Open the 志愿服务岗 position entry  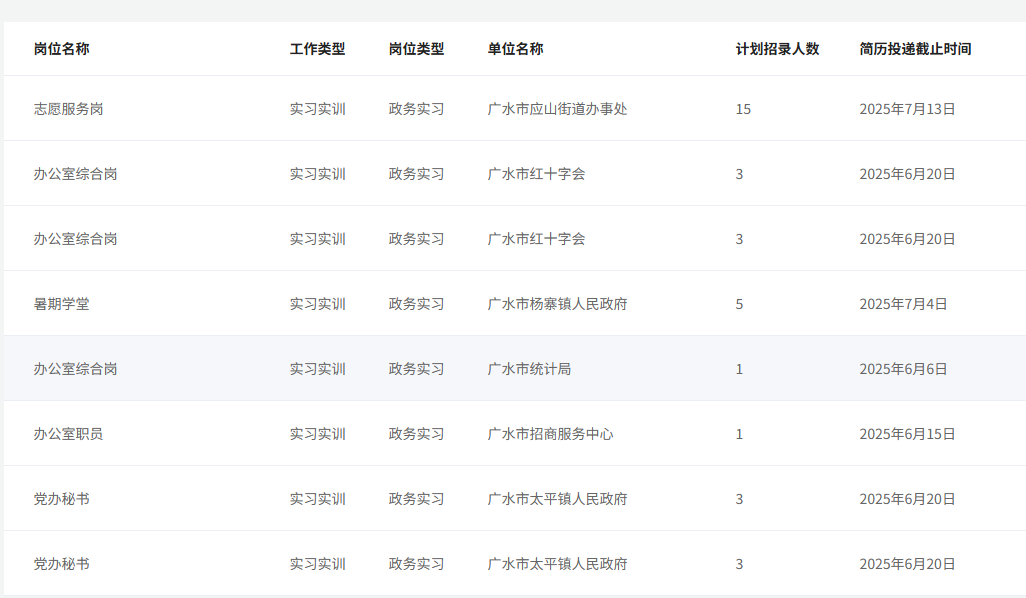point(69,109)
